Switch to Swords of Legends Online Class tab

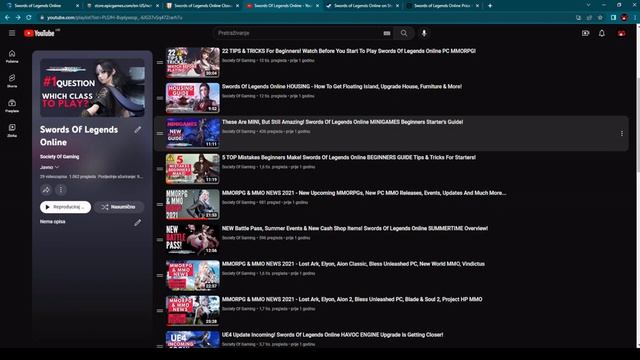[202, 6]
